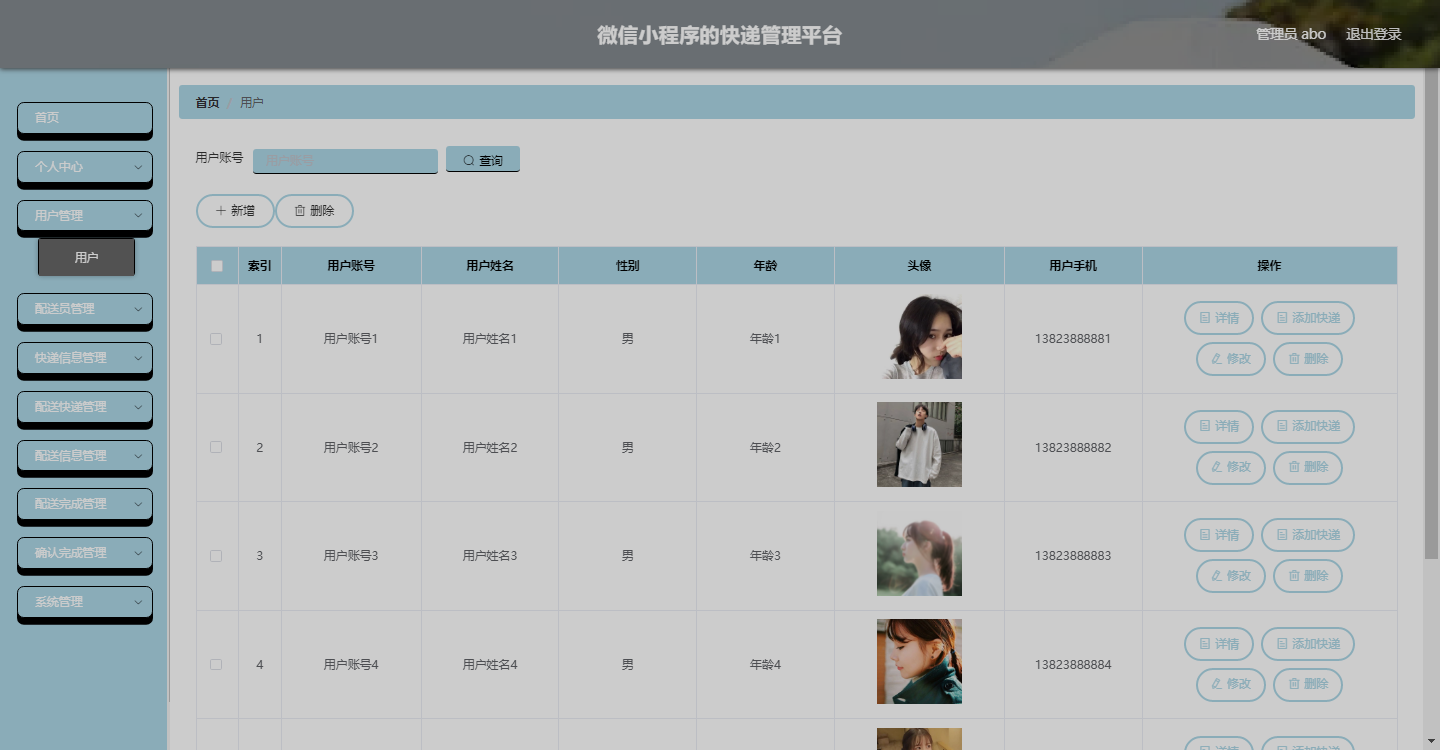
Task: Click the 用户姓名1 cell
Action: [490, 339]
